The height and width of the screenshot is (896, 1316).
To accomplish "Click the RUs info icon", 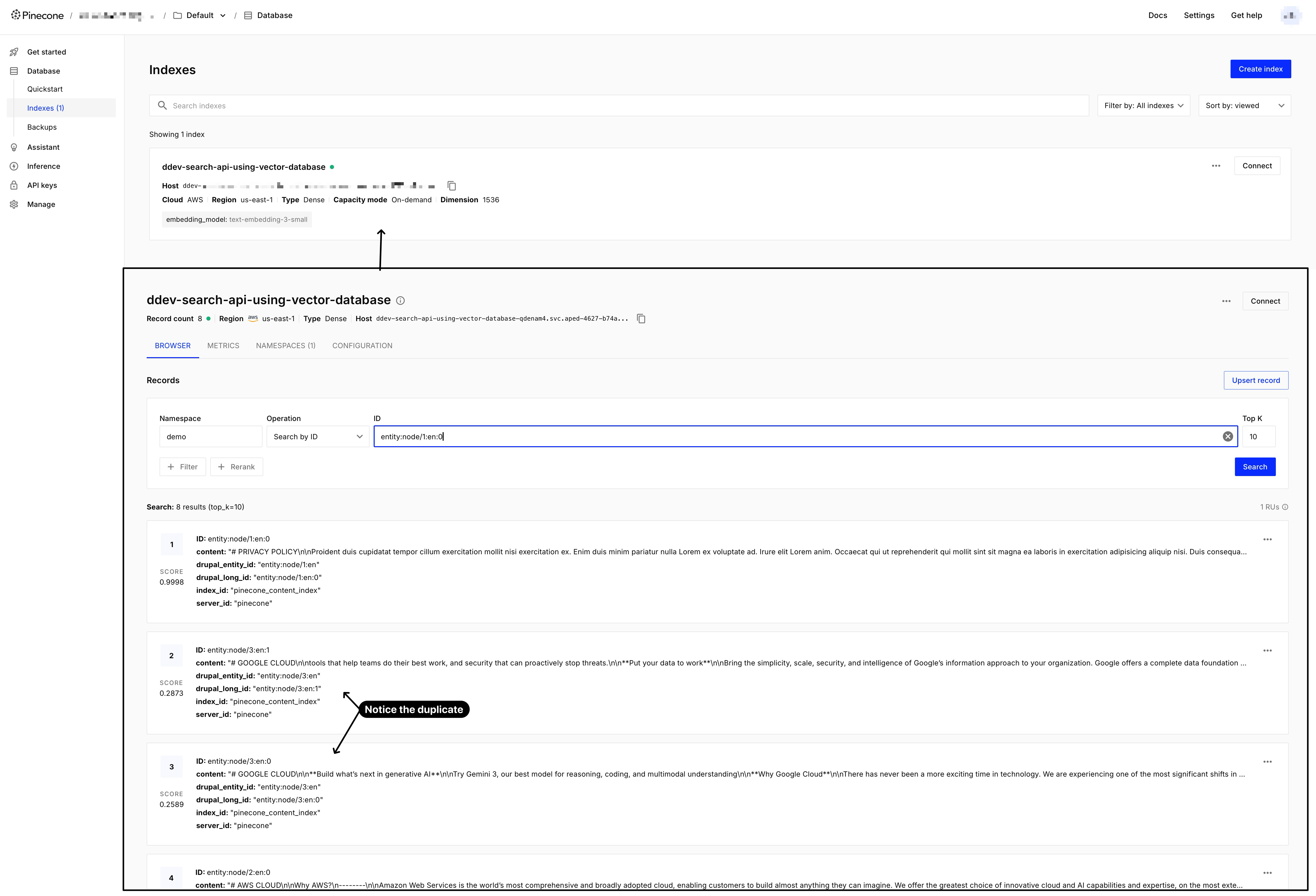I will click(x=1285, y=507).
